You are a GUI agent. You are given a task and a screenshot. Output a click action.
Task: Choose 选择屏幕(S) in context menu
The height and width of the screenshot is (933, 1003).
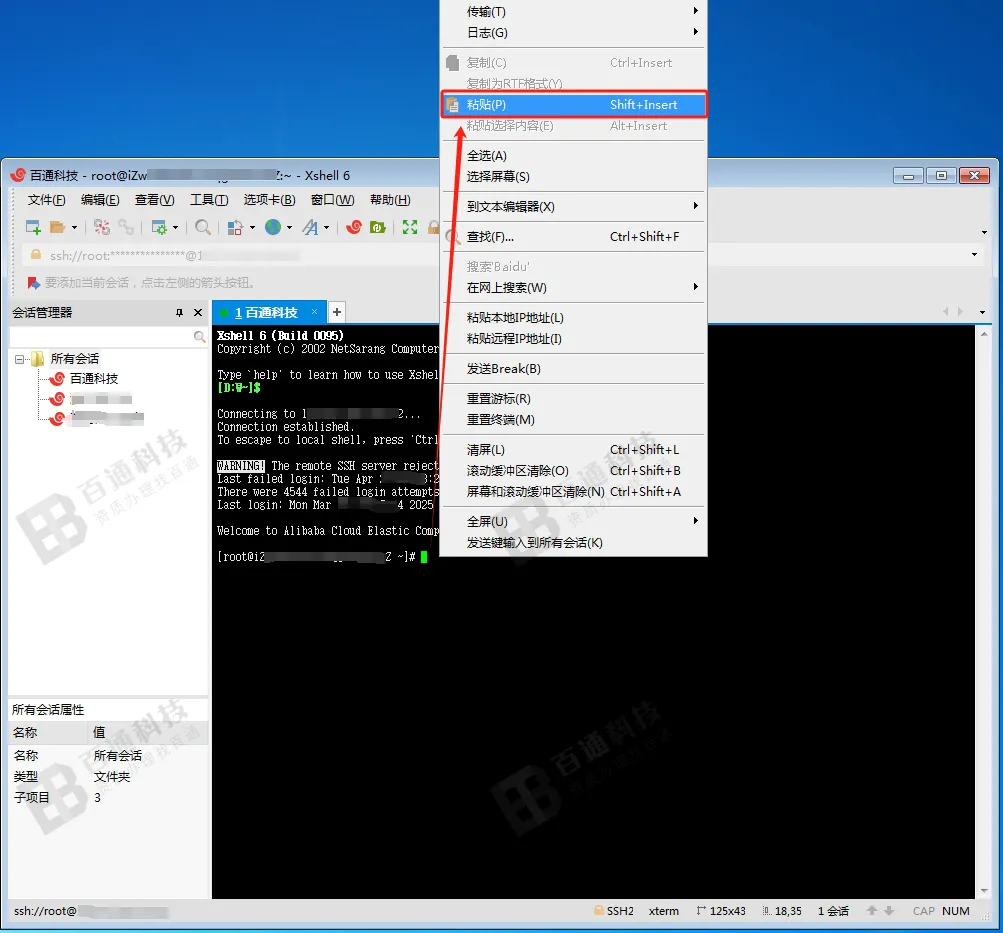(x=574, y=176)
